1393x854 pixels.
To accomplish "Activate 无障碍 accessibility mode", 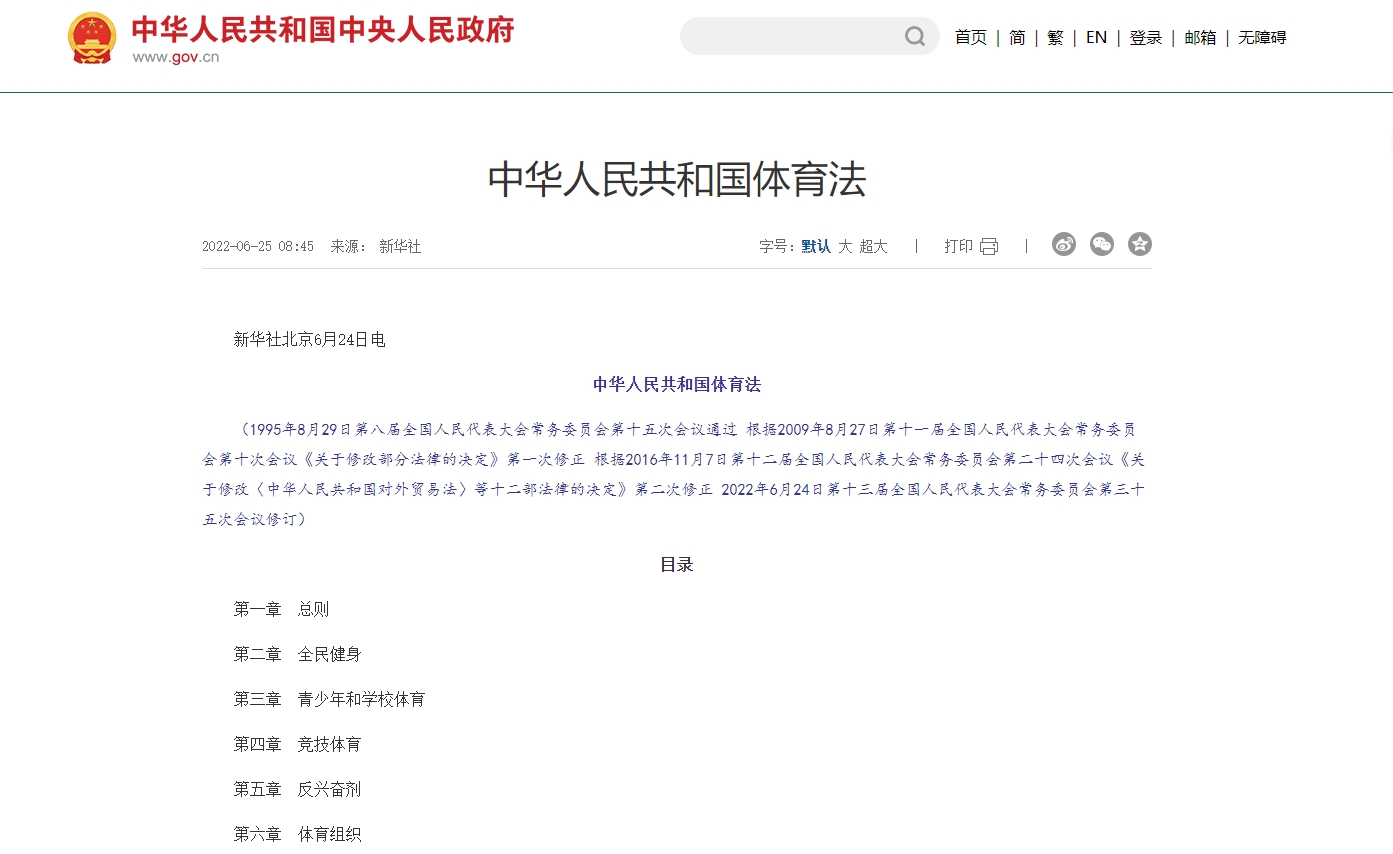I will click(1261, 37).
